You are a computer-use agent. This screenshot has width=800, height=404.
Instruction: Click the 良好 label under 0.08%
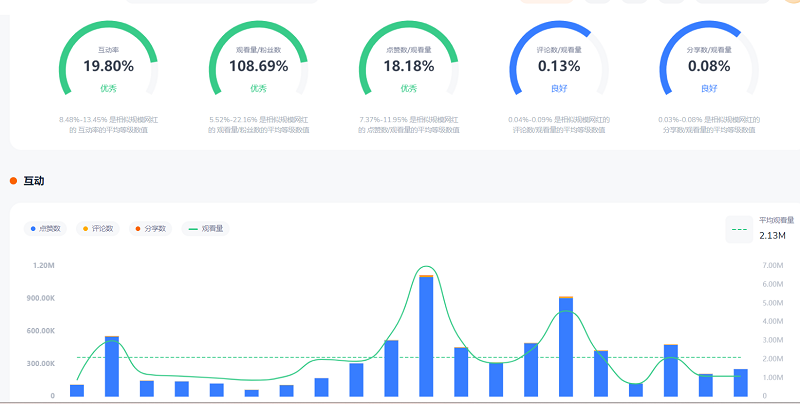[708, 88]
